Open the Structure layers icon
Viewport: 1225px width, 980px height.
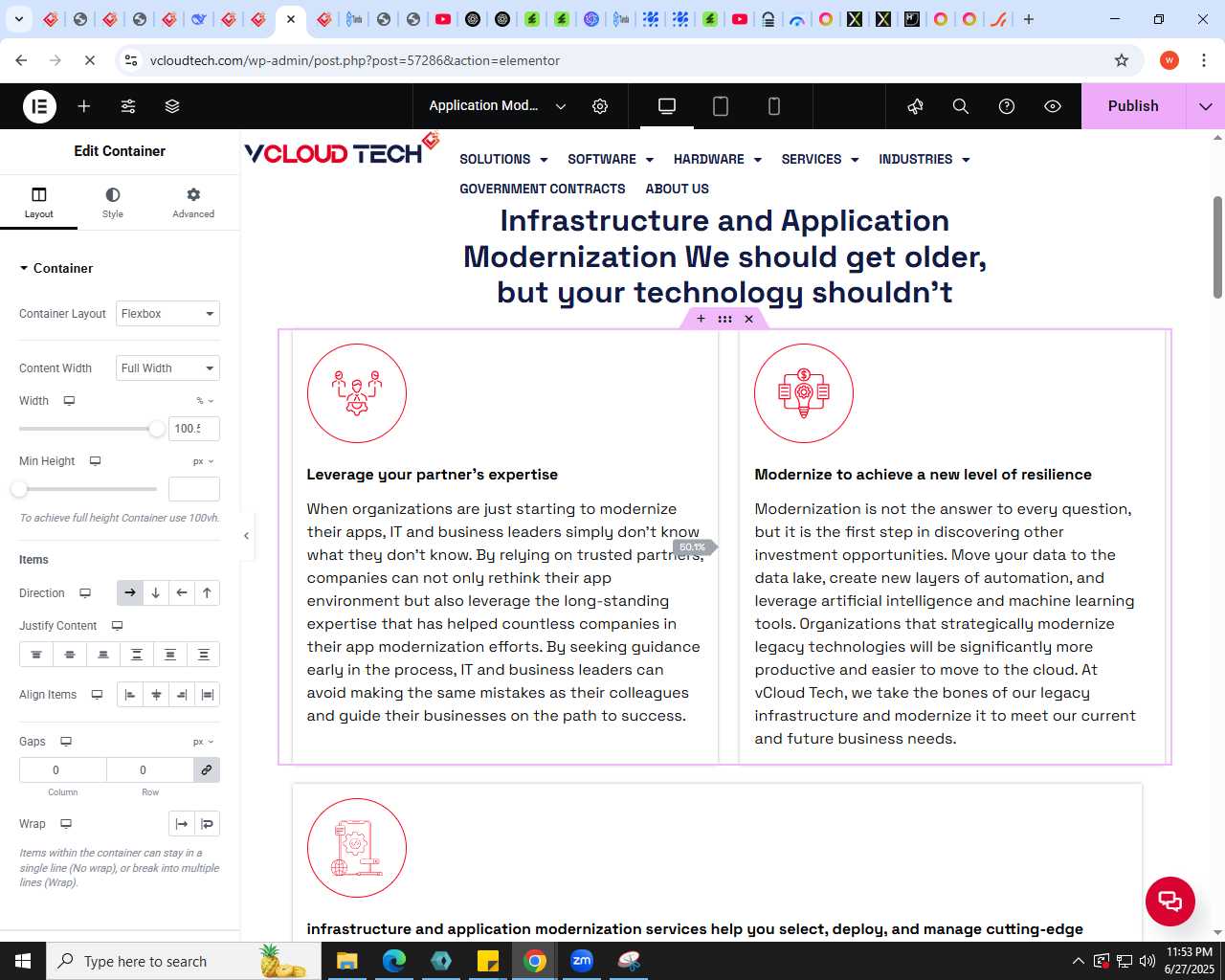172,106
